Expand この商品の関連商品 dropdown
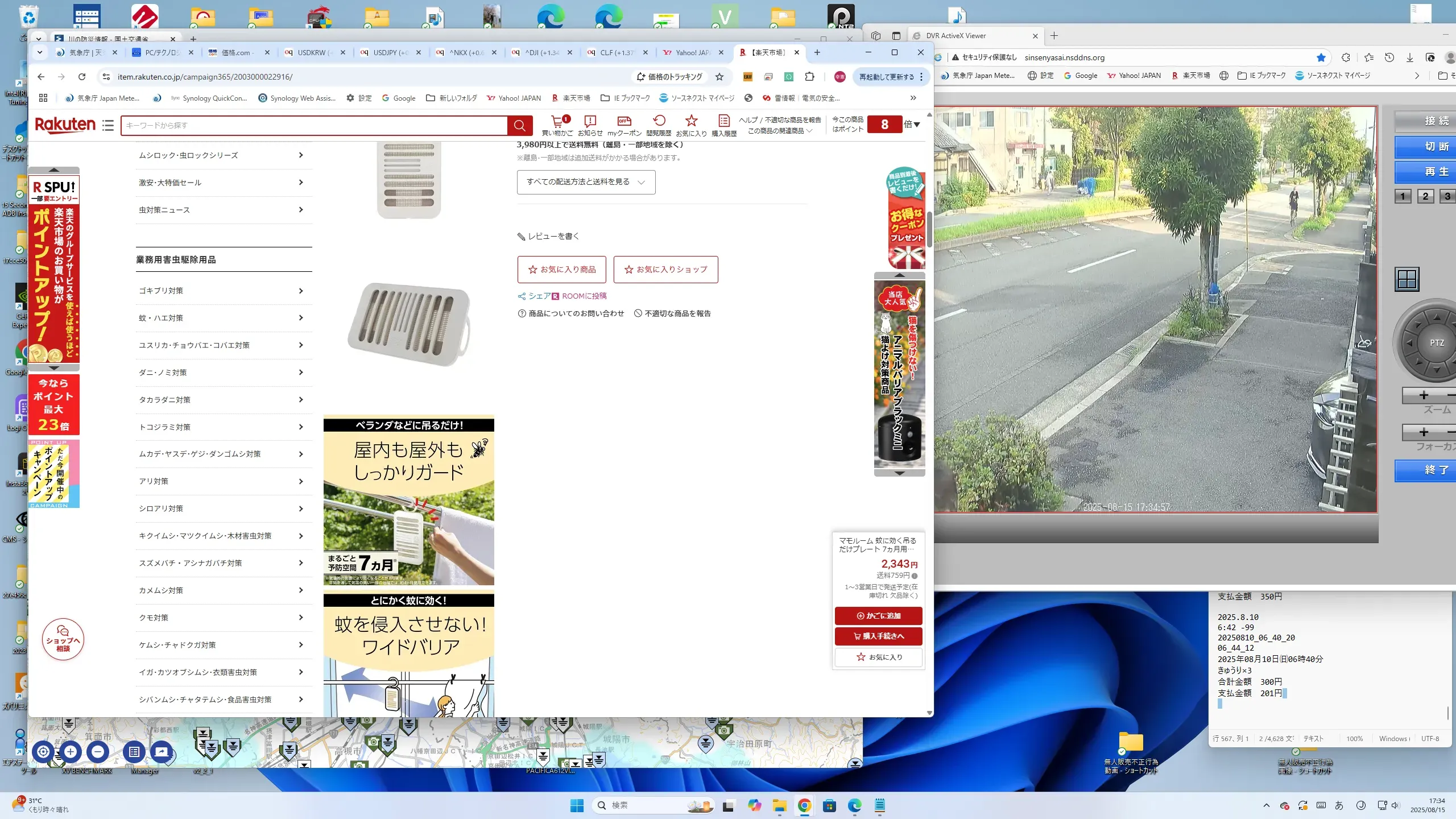 coord(780,131)
